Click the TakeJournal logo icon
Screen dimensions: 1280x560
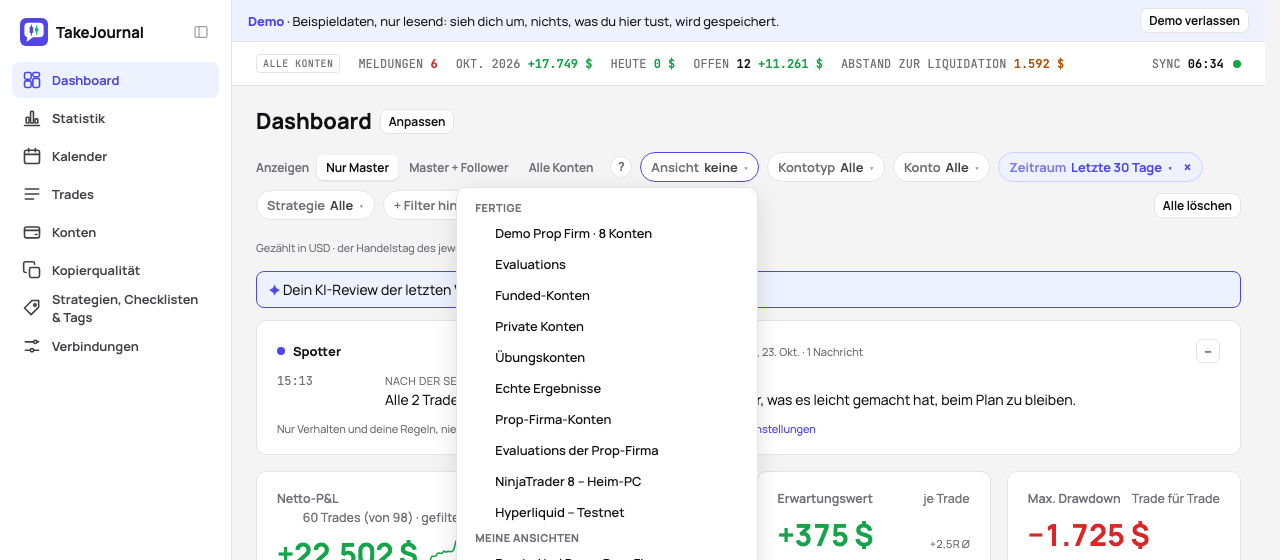[34, 32]
